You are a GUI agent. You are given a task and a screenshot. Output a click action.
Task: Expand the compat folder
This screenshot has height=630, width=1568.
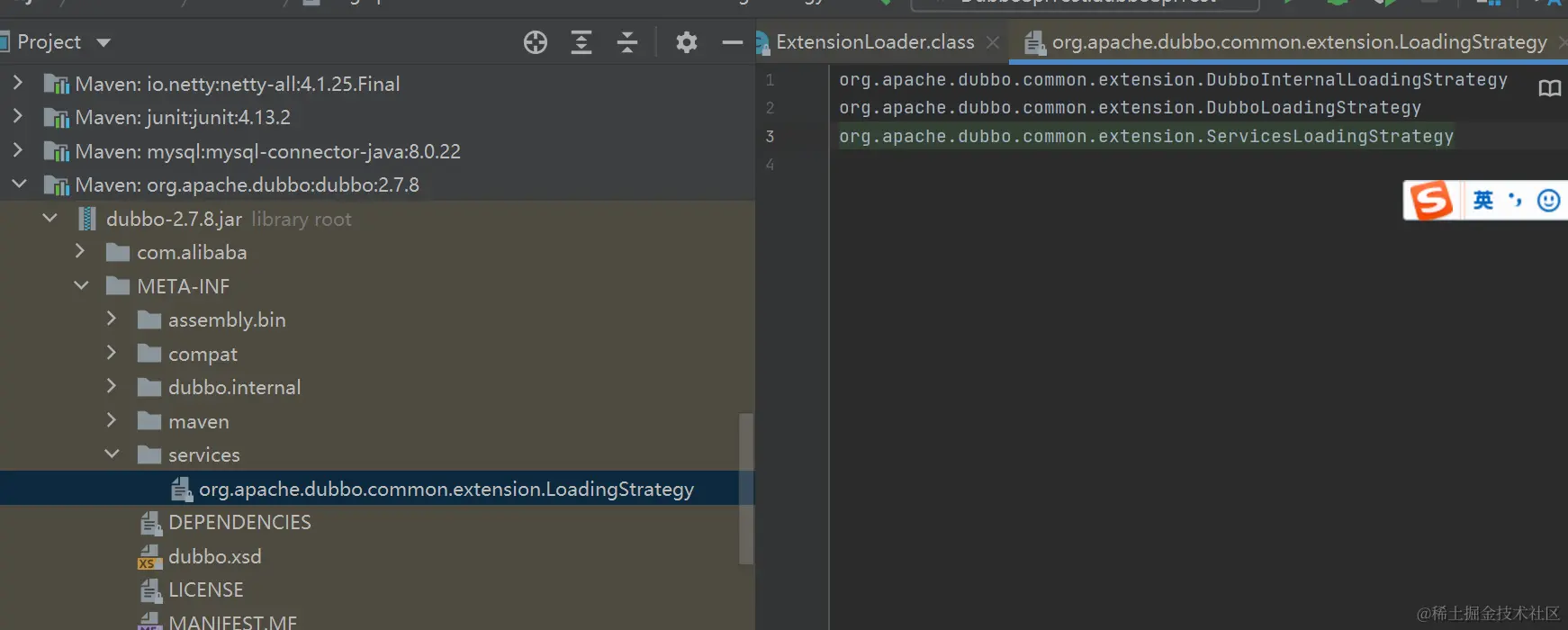[112, 354]
